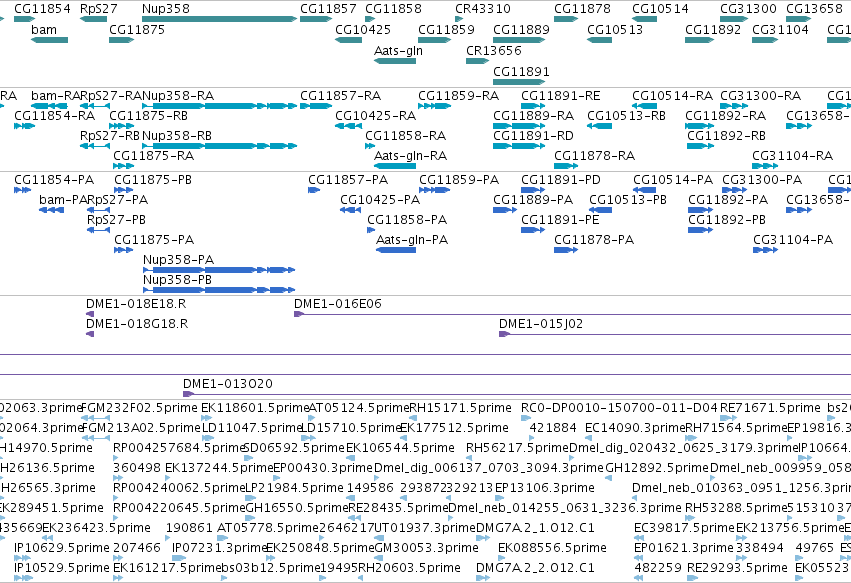
Task: Click the CG11889 gene label
Action: (x=521, y=29)
